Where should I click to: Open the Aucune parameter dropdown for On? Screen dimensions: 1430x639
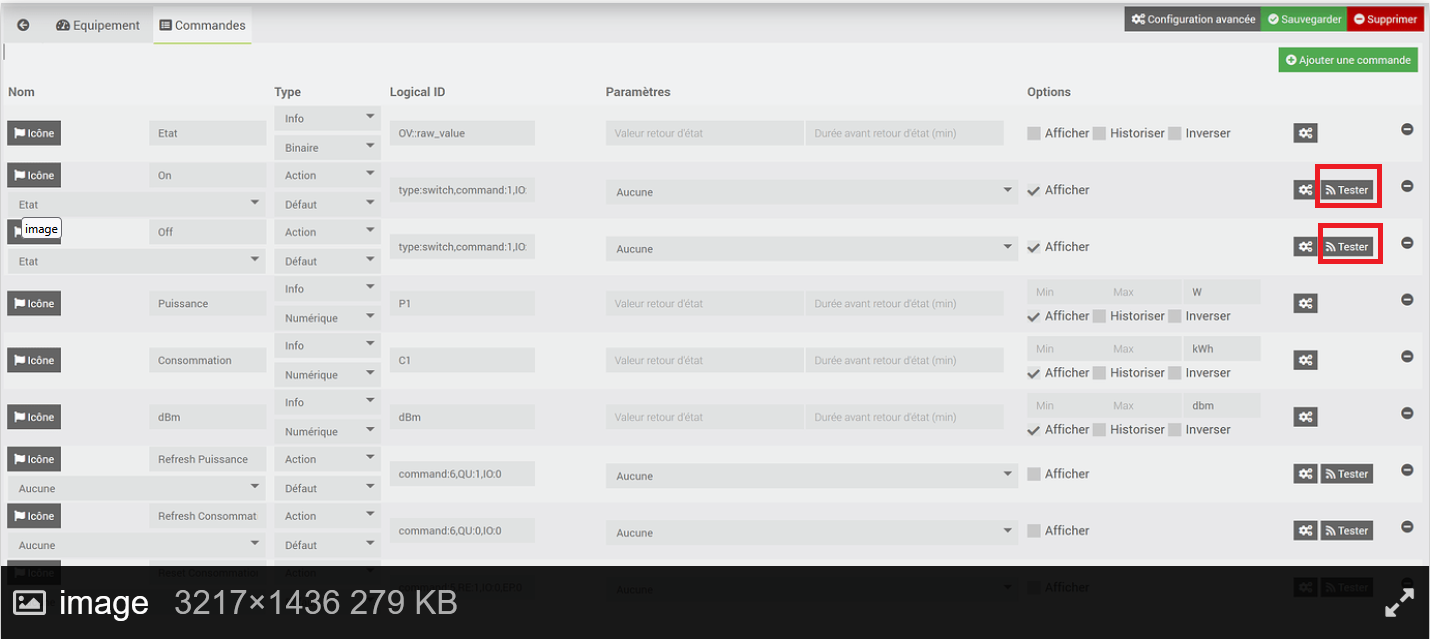810,192
